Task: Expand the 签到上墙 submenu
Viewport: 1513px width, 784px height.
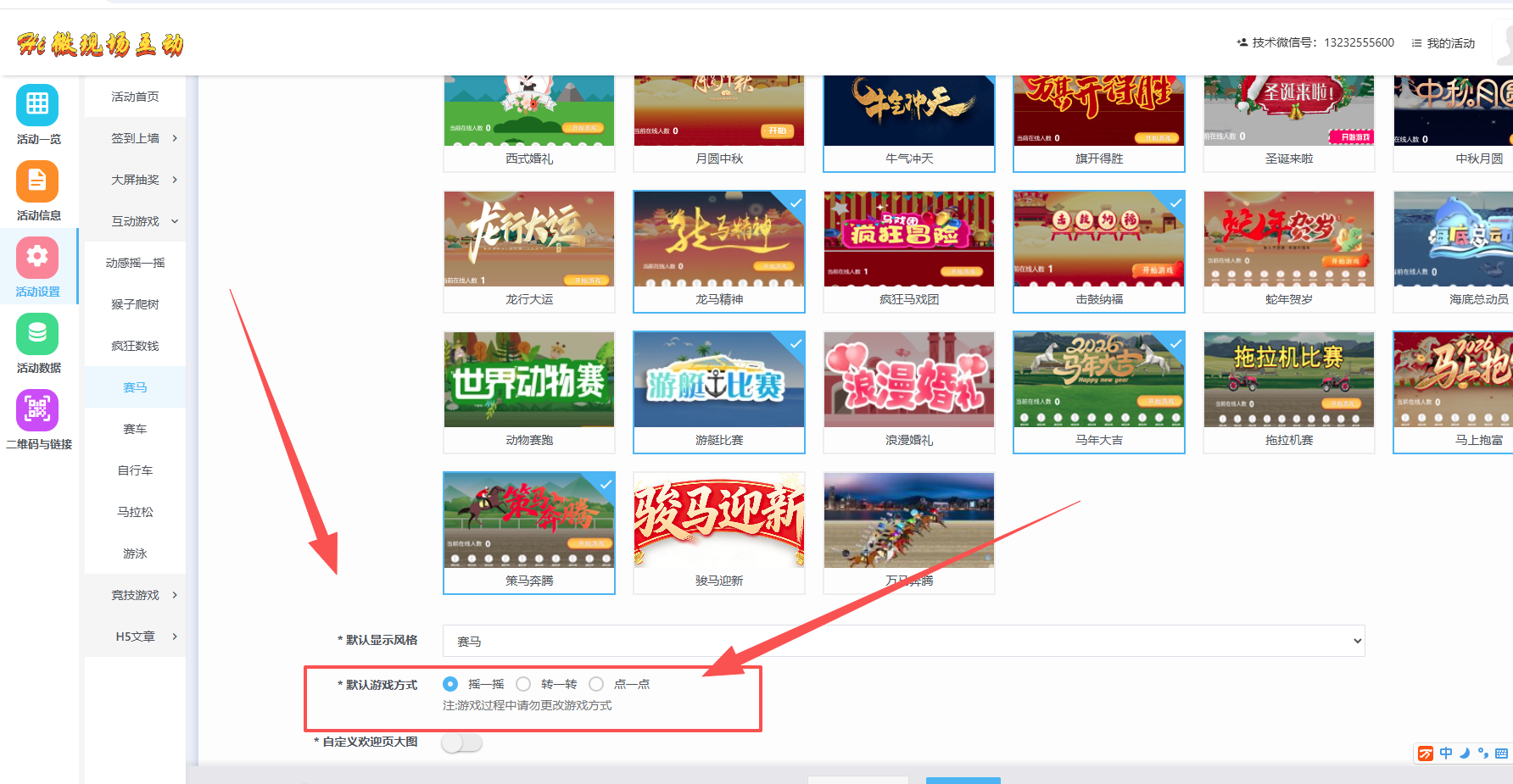Action: coord(136,138)
